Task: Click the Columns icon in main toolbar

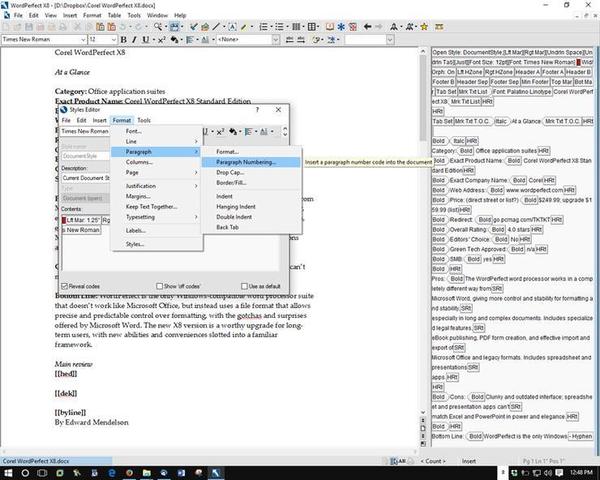Action: (x=296, y=26)
